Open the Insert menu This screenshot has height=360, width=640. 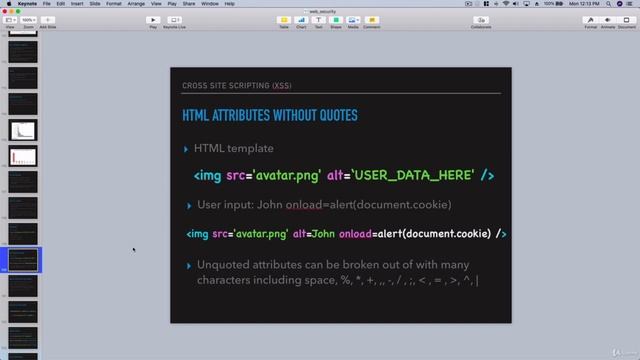(77, 4)
